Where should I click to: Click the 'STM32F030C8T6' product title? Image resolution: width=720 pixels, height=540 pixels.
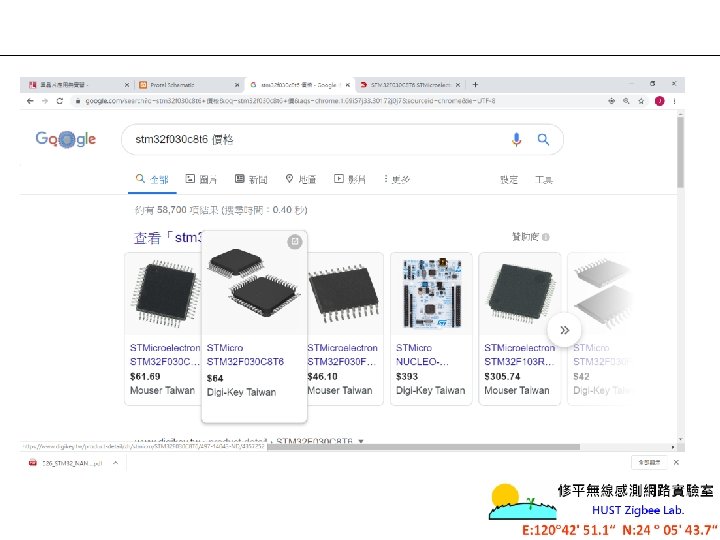pos(245,362)
